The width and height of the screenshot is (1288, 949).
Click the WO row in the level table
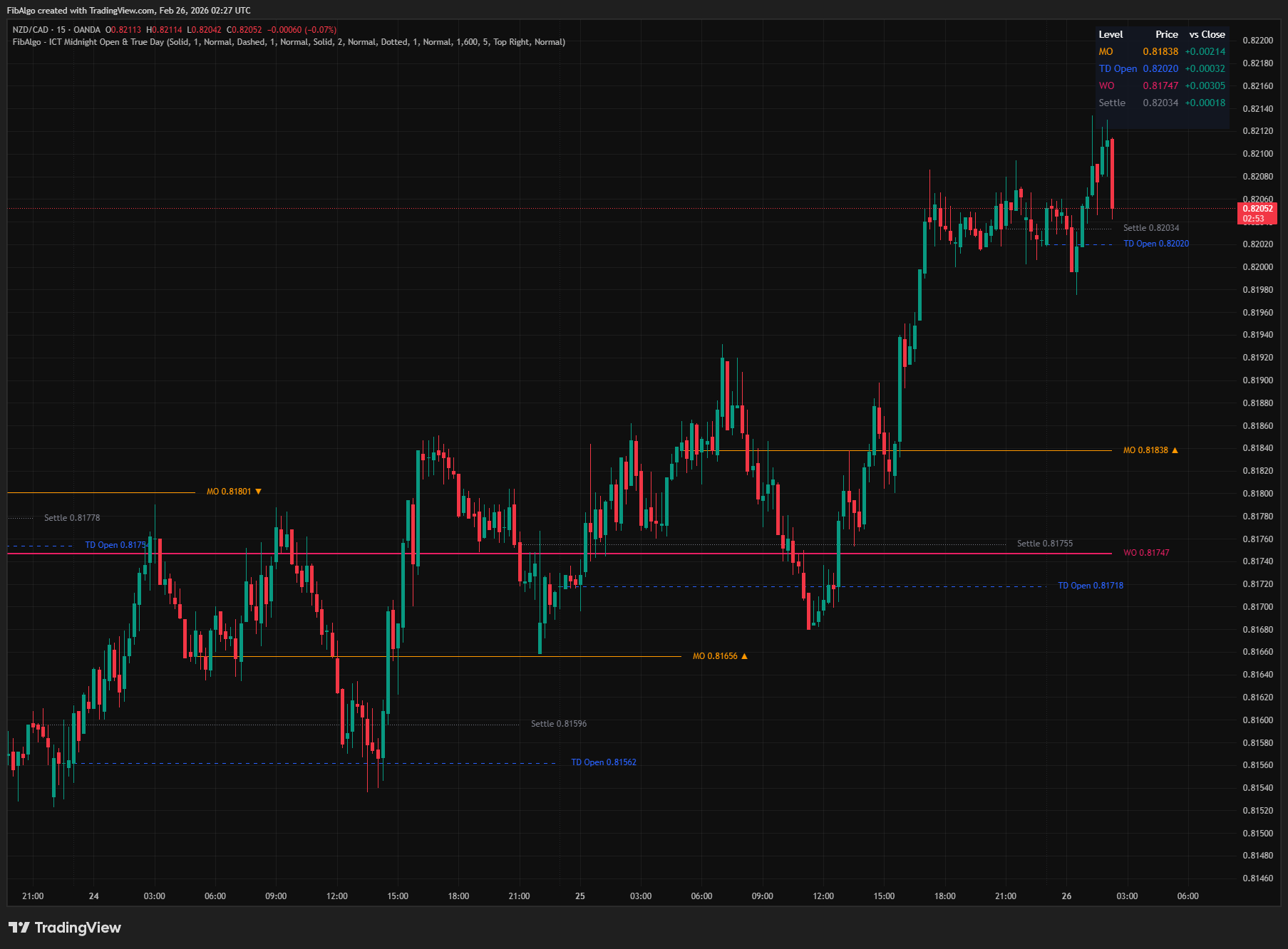pos(1161,85)
